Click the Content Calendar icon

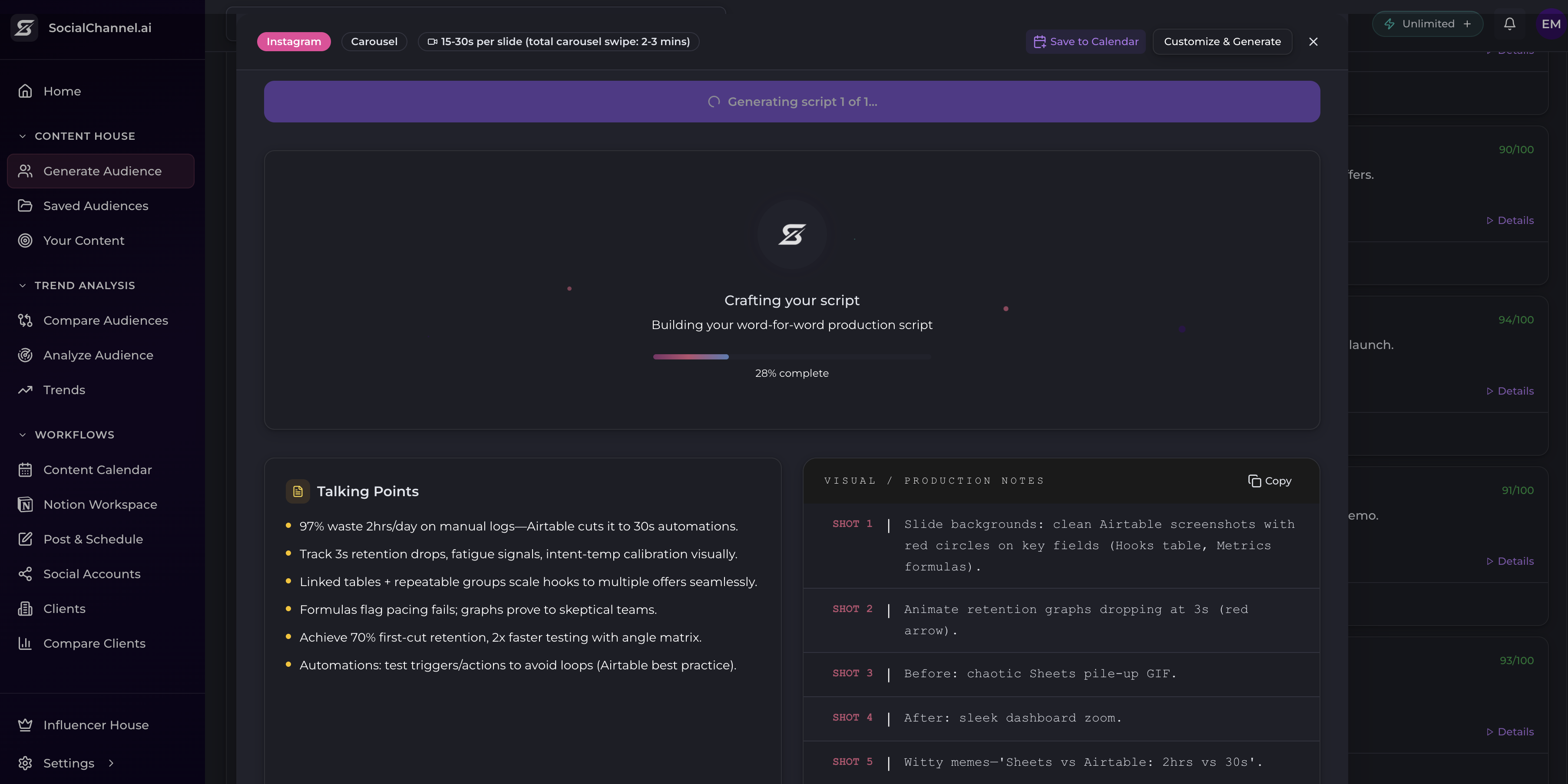click(x=25, y=470)
